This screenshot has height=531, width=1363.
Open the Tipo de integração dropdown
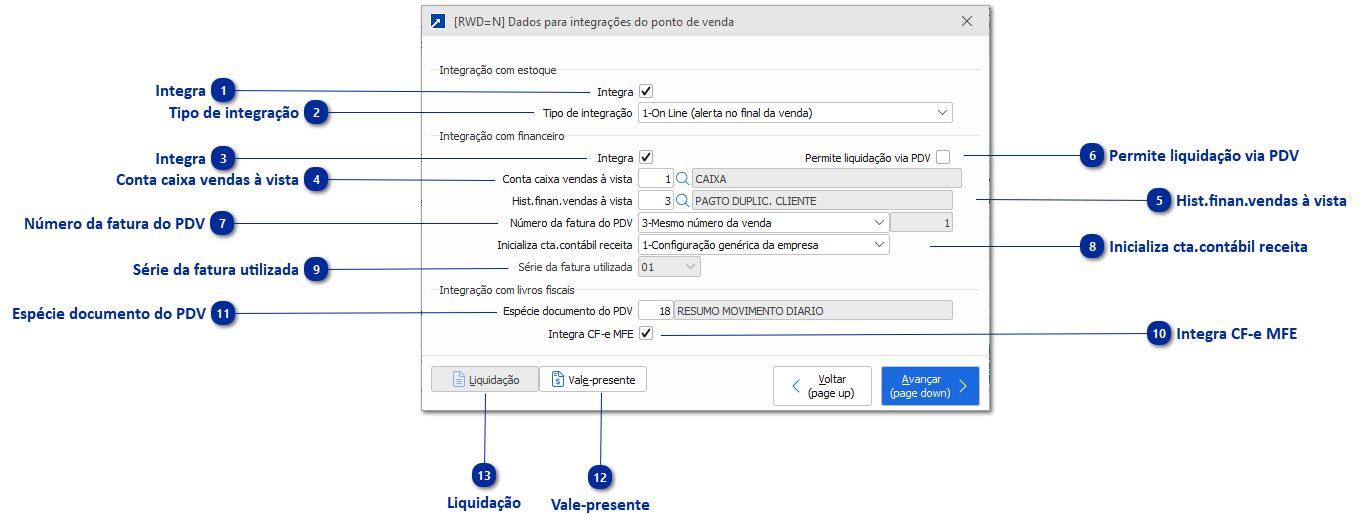795,113
